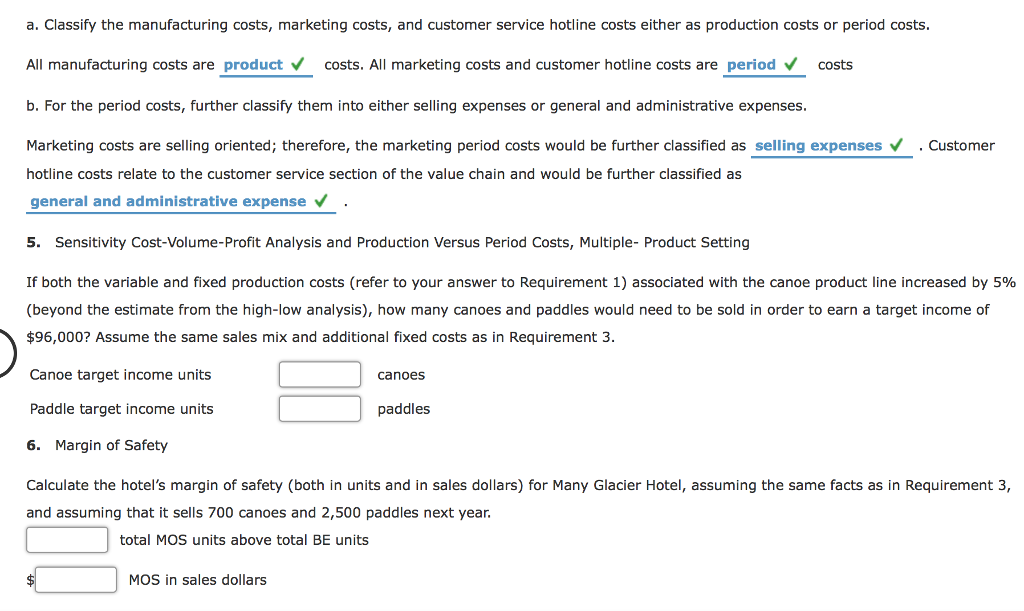
Task: Select the total MOS units input box
Action: [67, 540]
